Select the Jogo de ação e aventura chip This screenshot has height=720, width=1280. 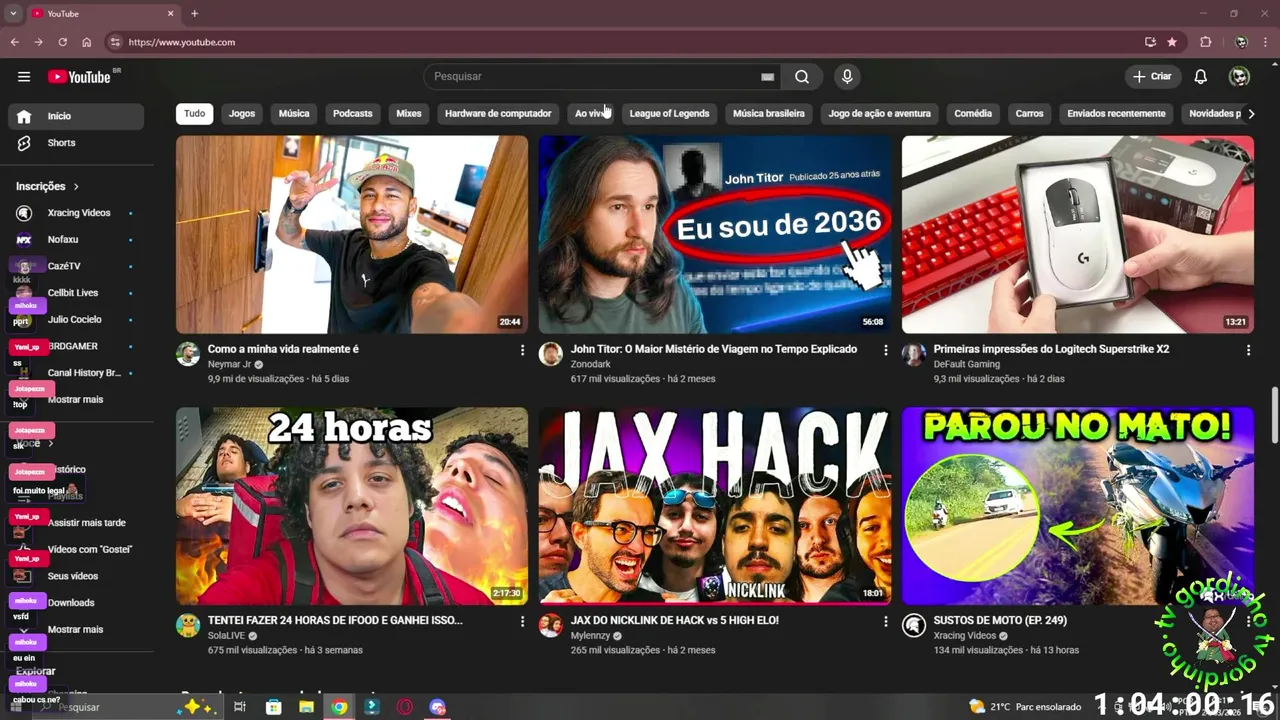click(879, 114)
